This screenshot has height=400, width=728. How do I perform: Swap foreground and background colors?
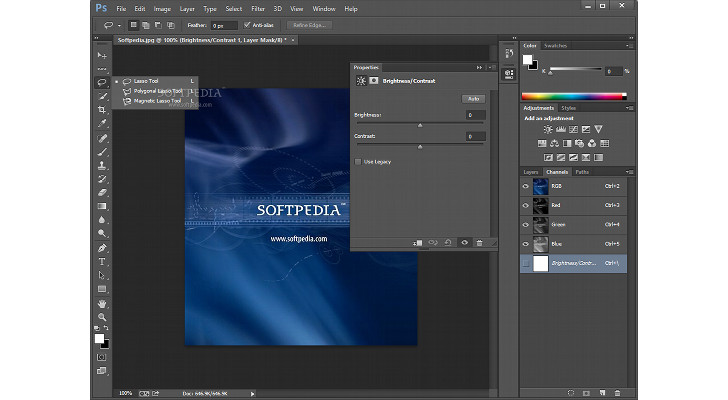point(106,328)
